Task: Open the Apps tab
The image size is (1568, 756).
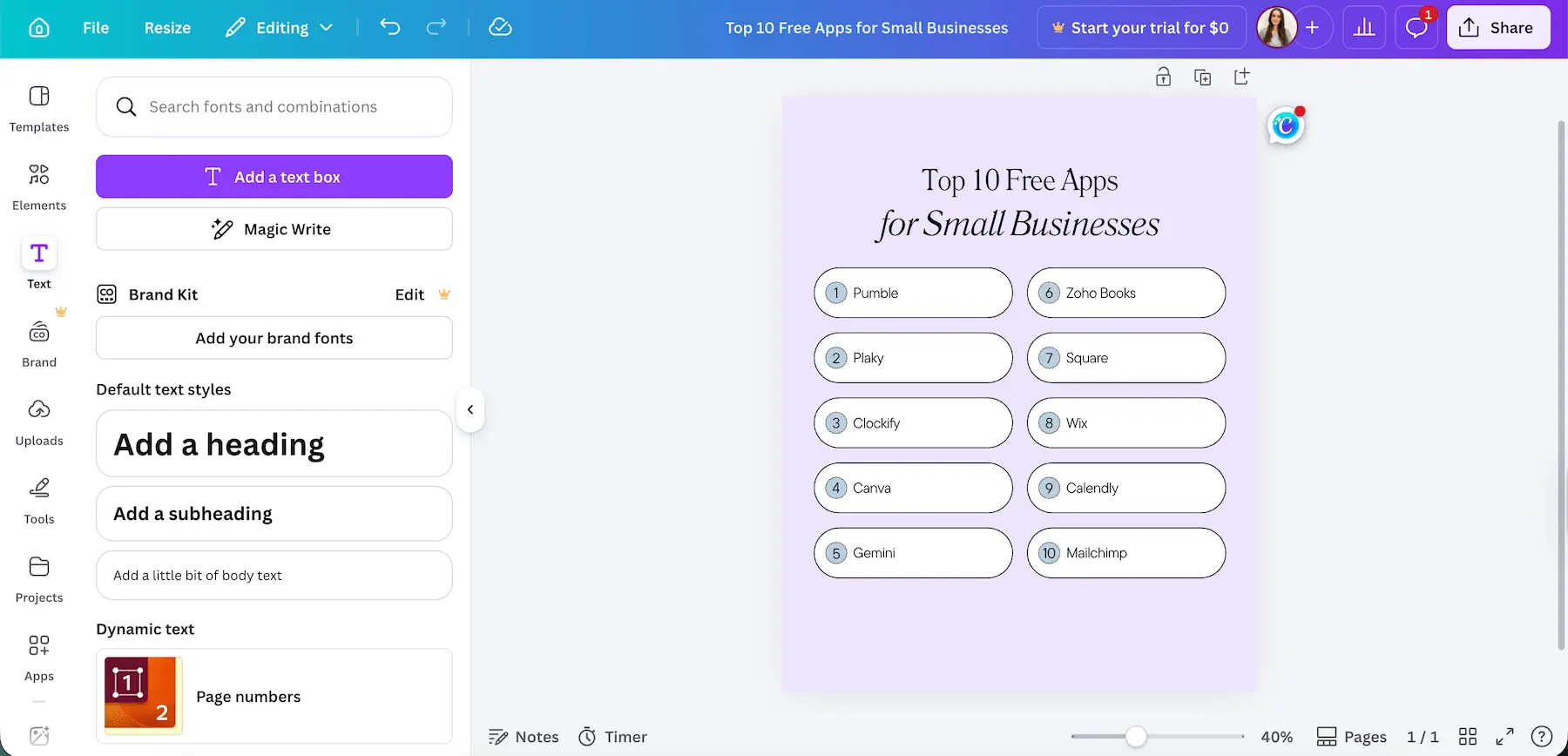Action: pos(39,658)
